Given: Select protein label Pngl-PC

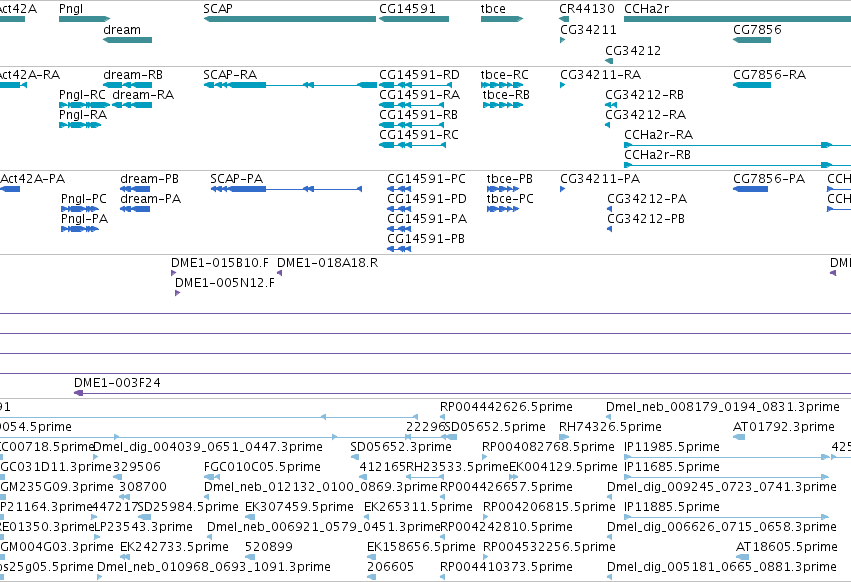Looking at the screenshot, I should tap(84, 199).
